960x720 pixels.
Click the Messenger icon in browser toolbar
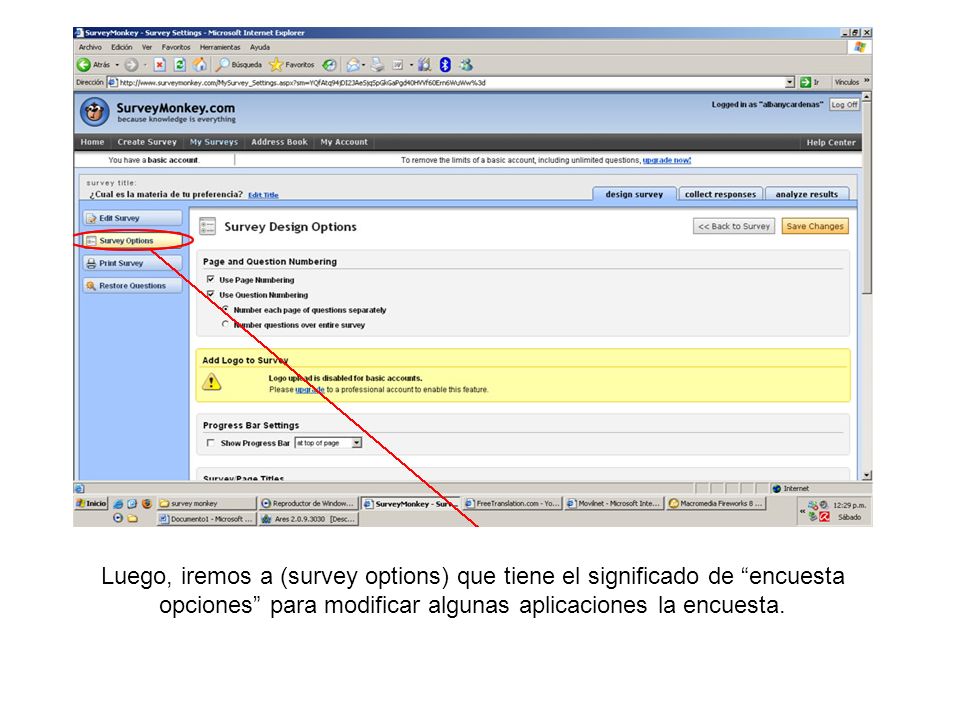(x=467, y=64)
